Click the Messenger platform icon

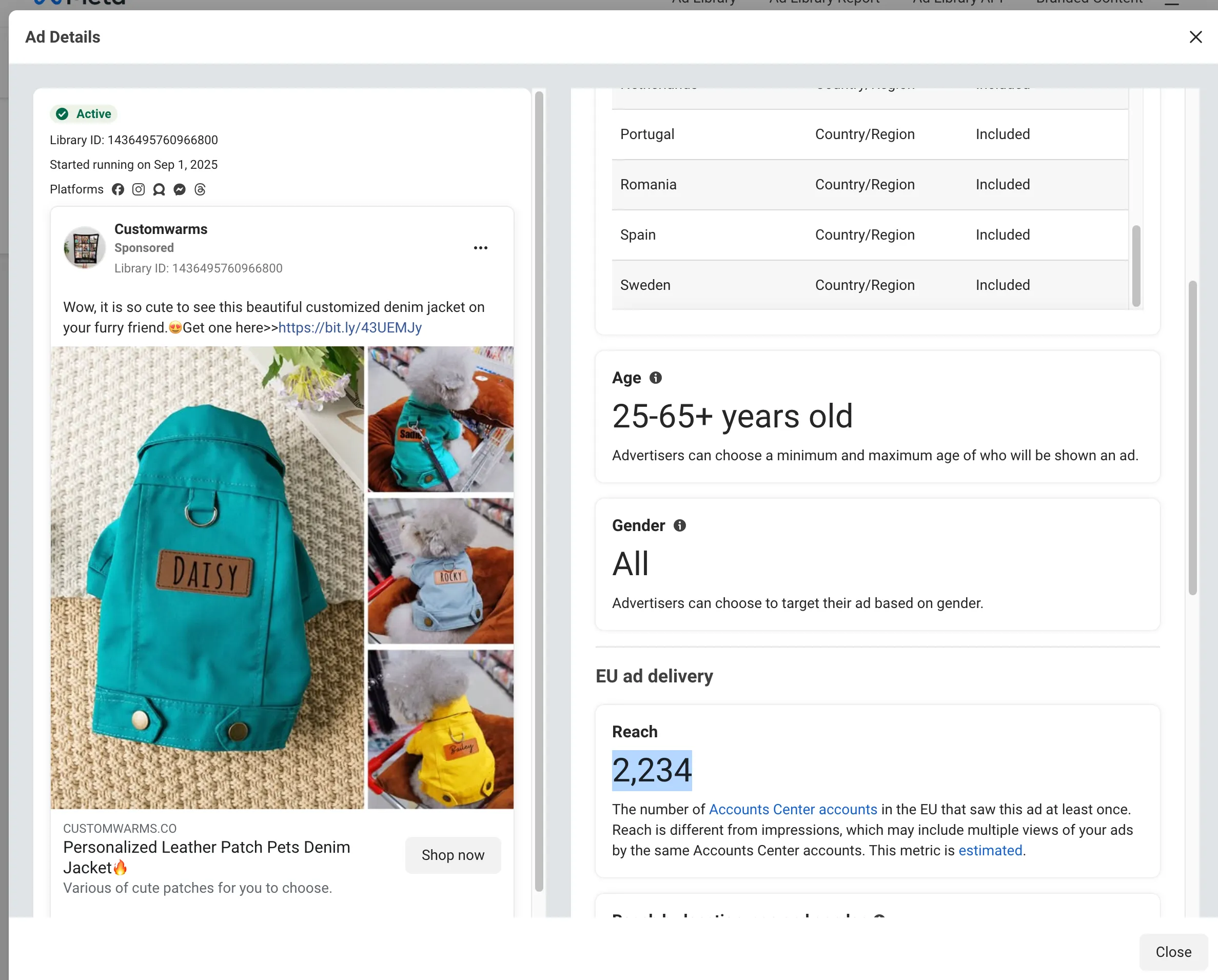coord(180,189)
